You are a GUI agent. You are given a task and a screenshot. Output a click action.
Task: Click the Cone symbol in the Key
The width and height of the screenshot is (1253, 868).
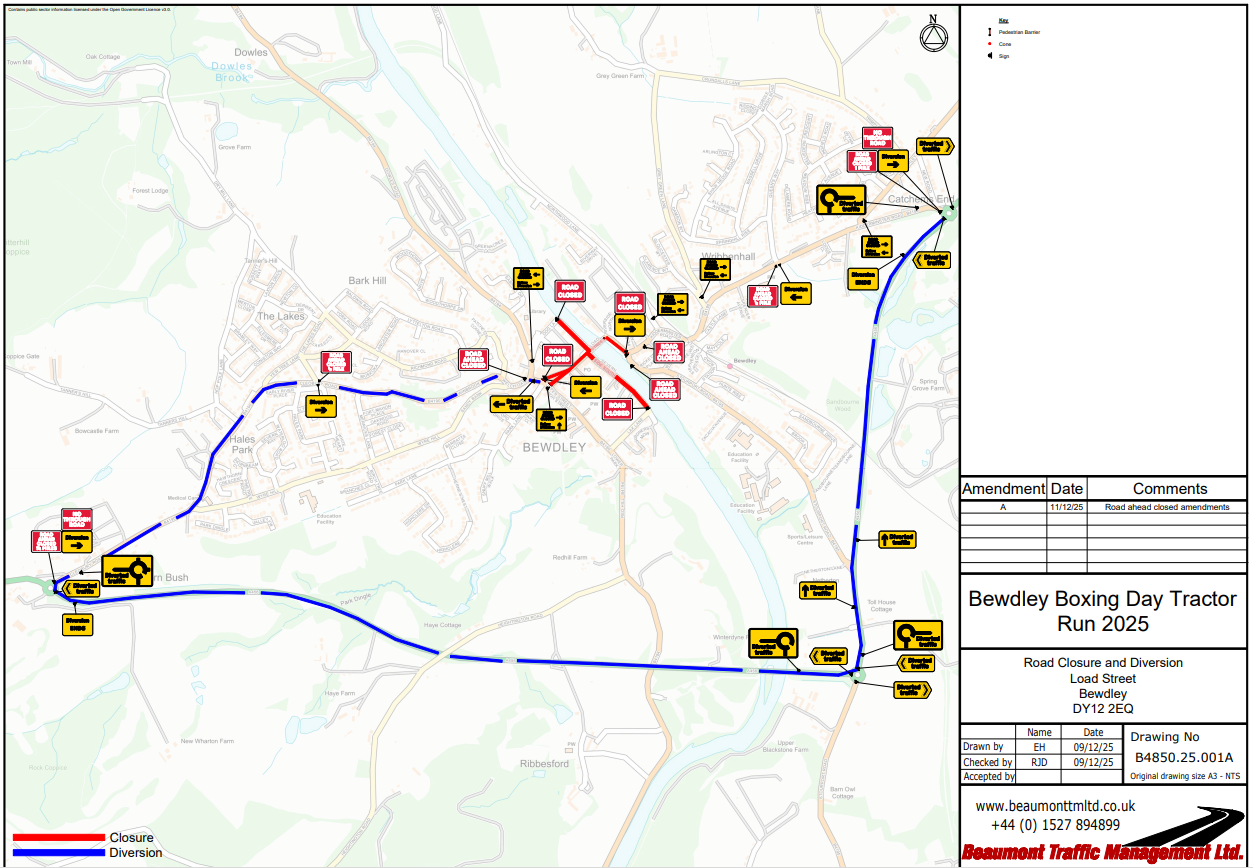988,44
